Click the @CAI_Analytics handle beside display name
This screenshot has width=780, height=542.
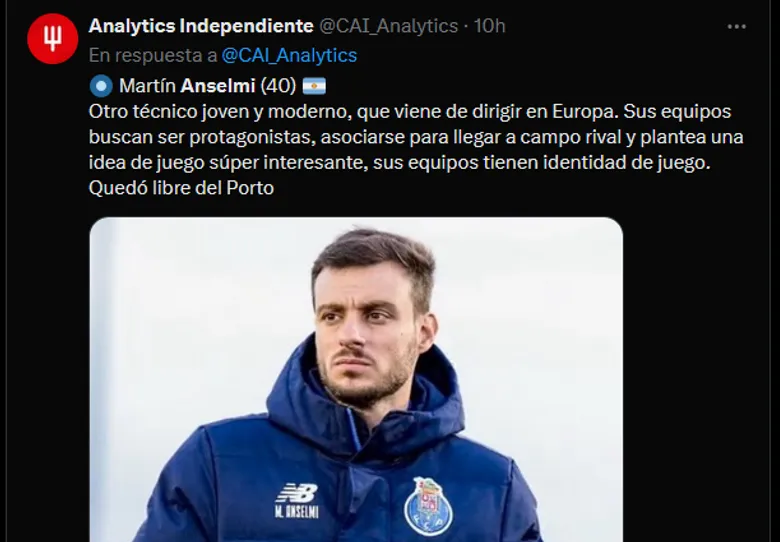[x=390, y=26]
